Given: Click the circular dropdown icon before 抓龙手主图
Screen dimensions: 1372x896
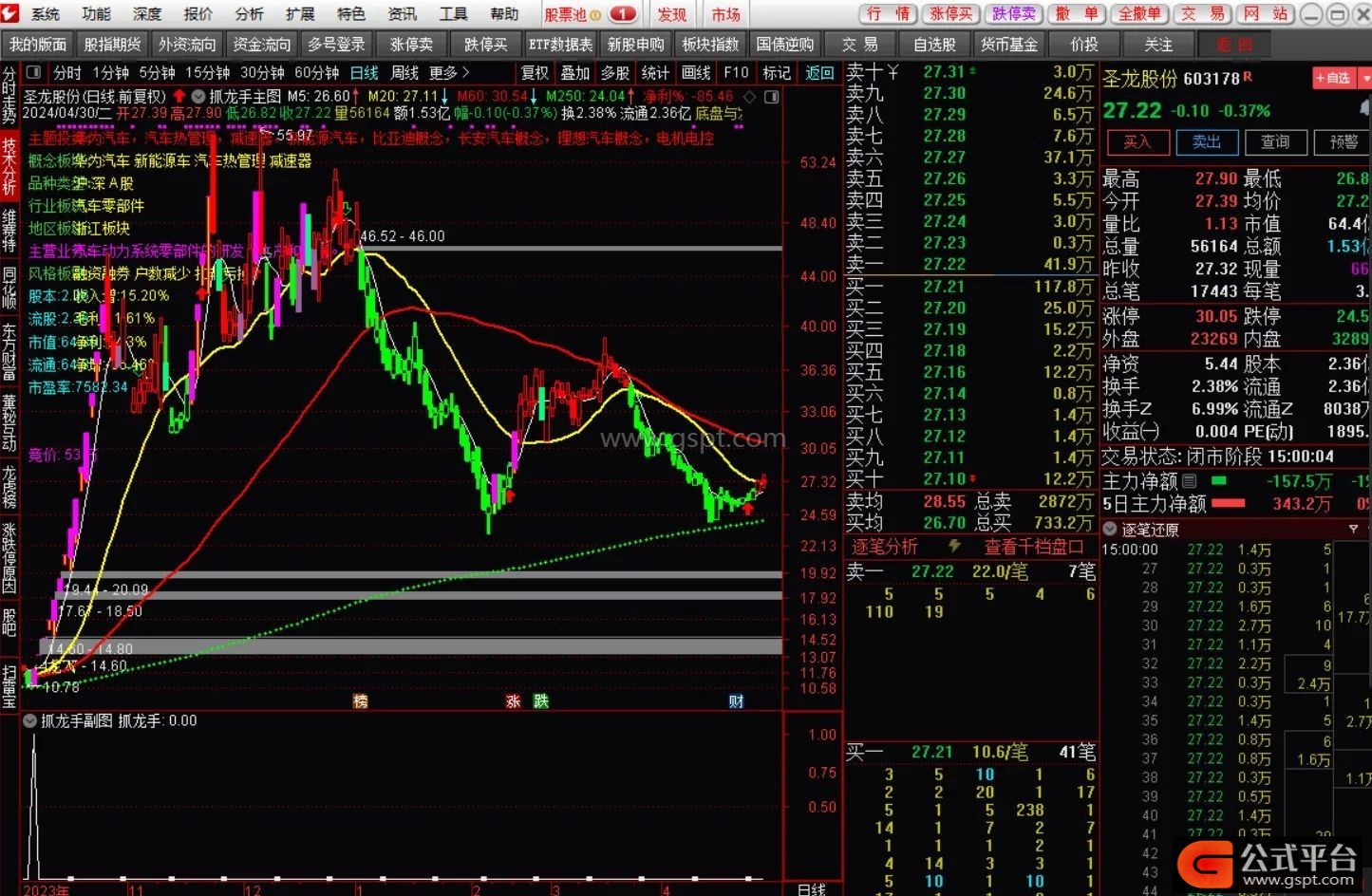Looking at the screenshot, I should pos(198,96).
